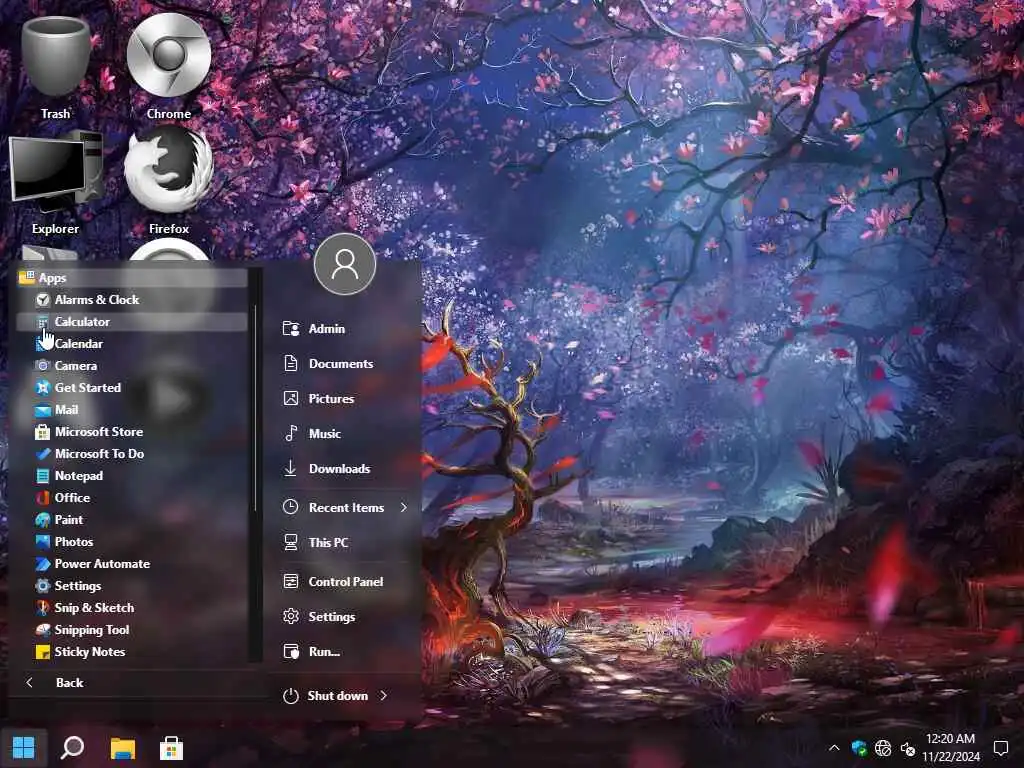1024x768 pixels.
Task: Open This PC
Action: pos(345,543)
